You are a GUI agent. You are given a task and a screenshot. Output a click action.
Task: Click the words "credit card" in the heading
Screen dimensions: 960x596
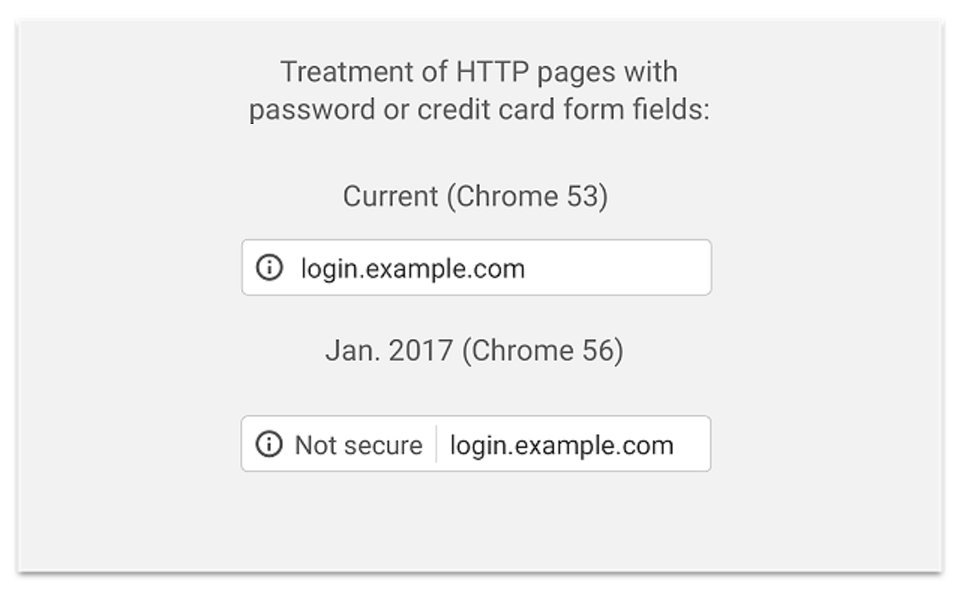pyautogui.click(x=475, y=109)
